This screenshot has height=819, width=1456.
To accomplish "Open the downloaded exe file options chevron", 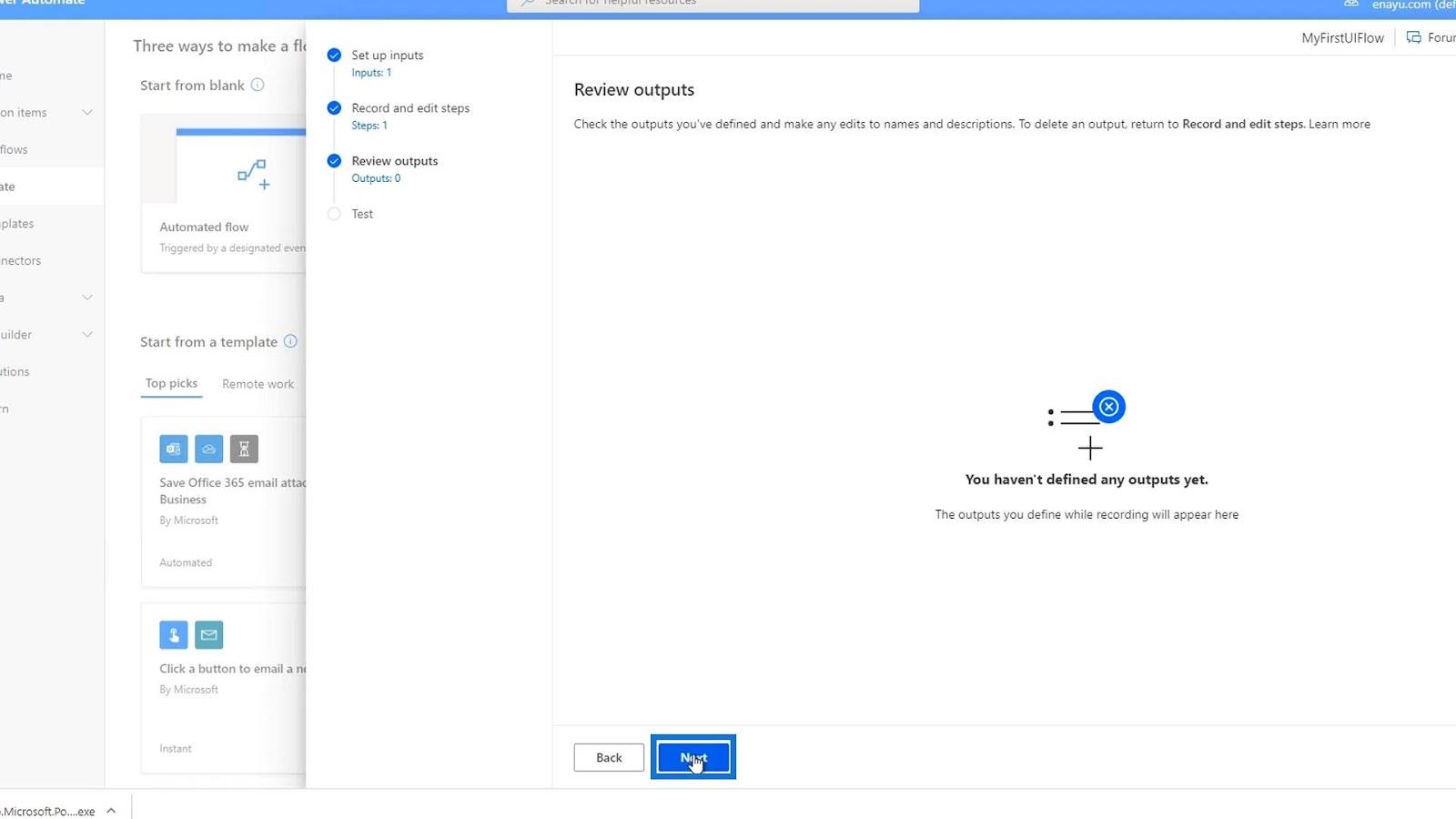I will click(x=111, y=811).
